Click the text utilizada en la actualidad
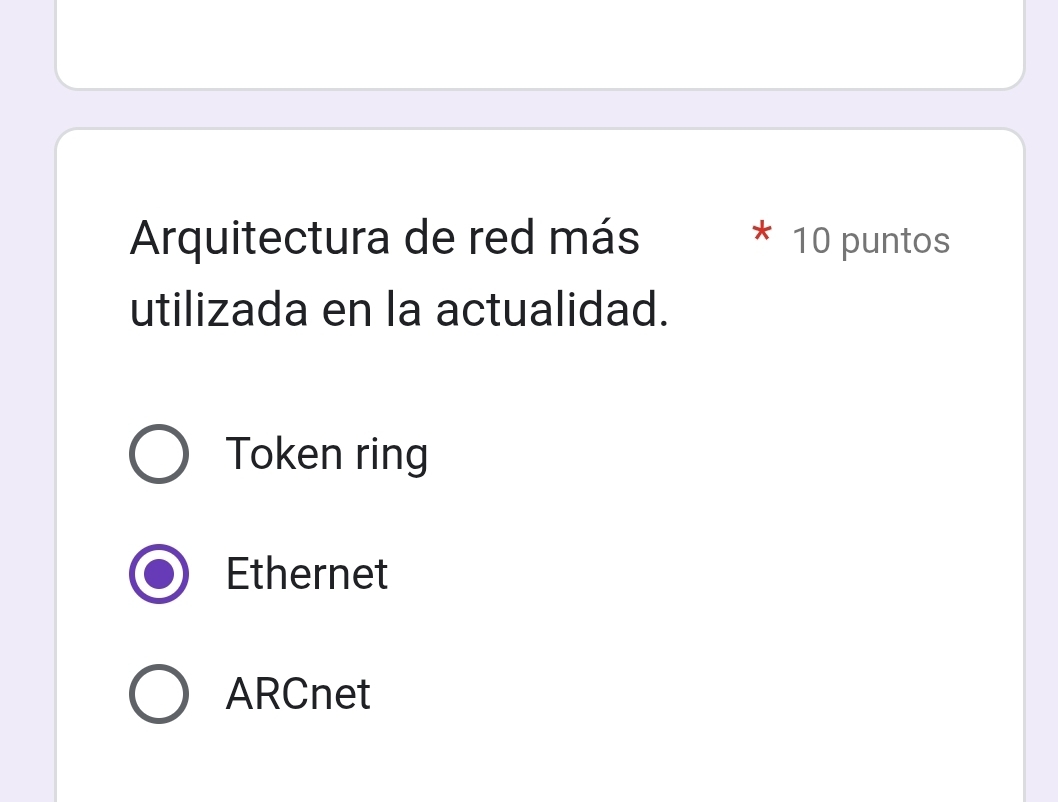 pos(399,310)
